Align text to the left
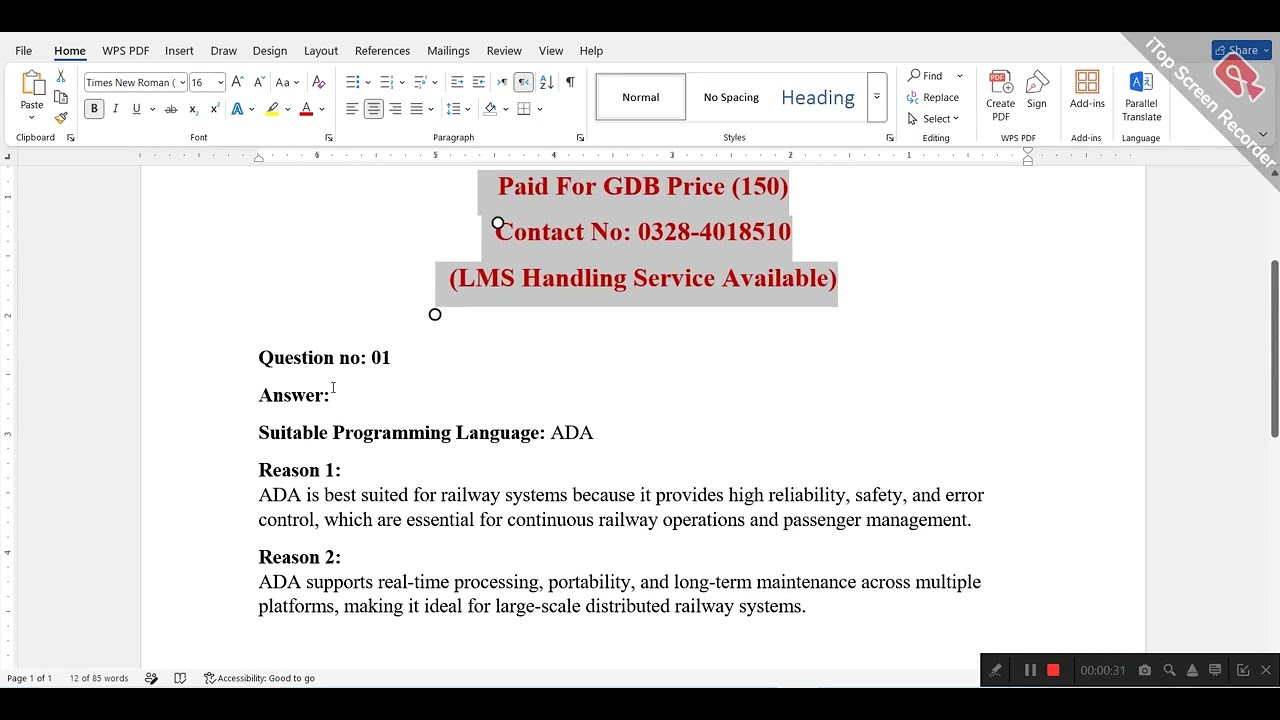 click(352, 109)
